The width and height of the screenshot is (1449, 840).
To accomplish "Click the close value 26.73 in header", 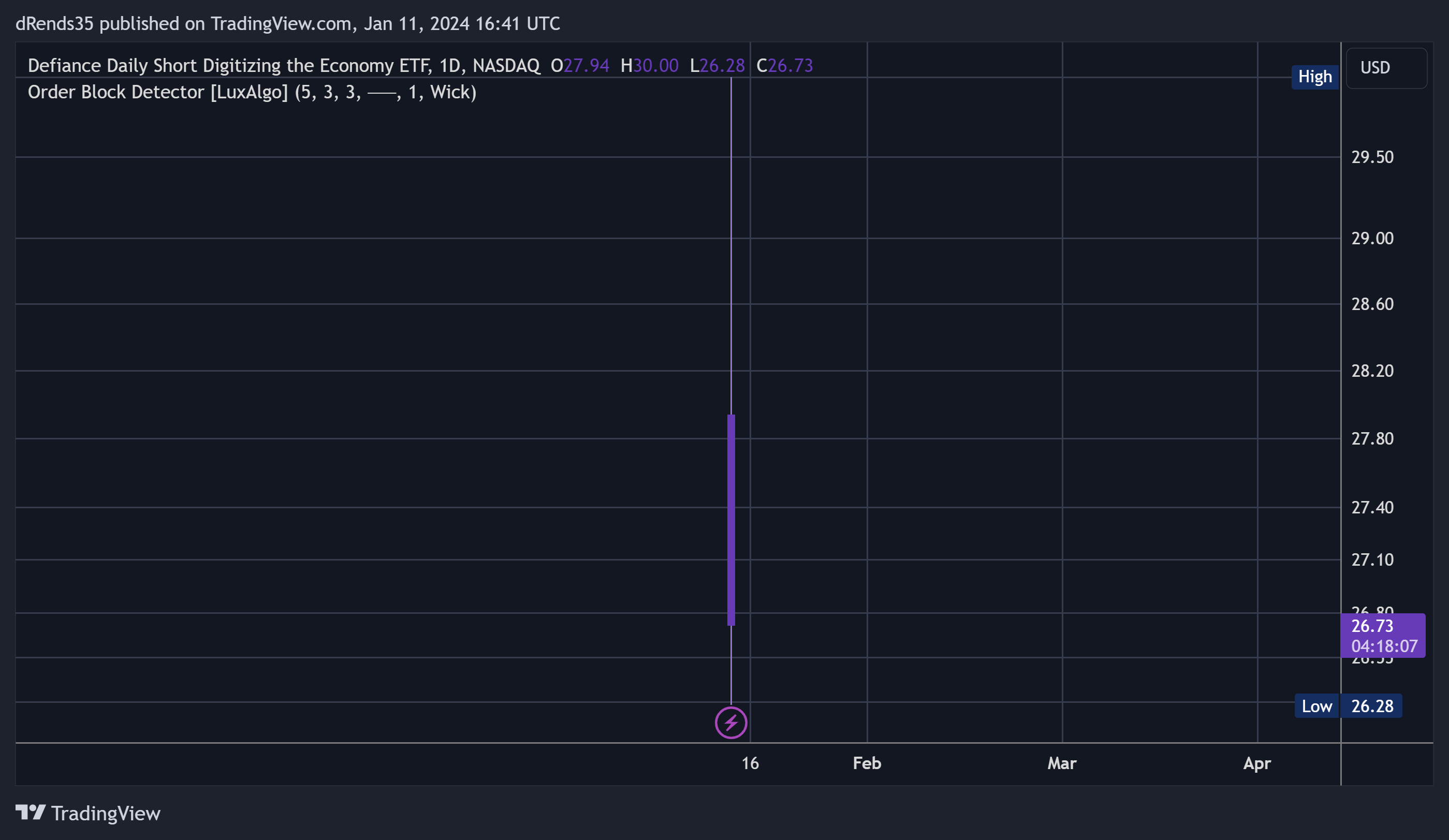I will tap(791, 66).
